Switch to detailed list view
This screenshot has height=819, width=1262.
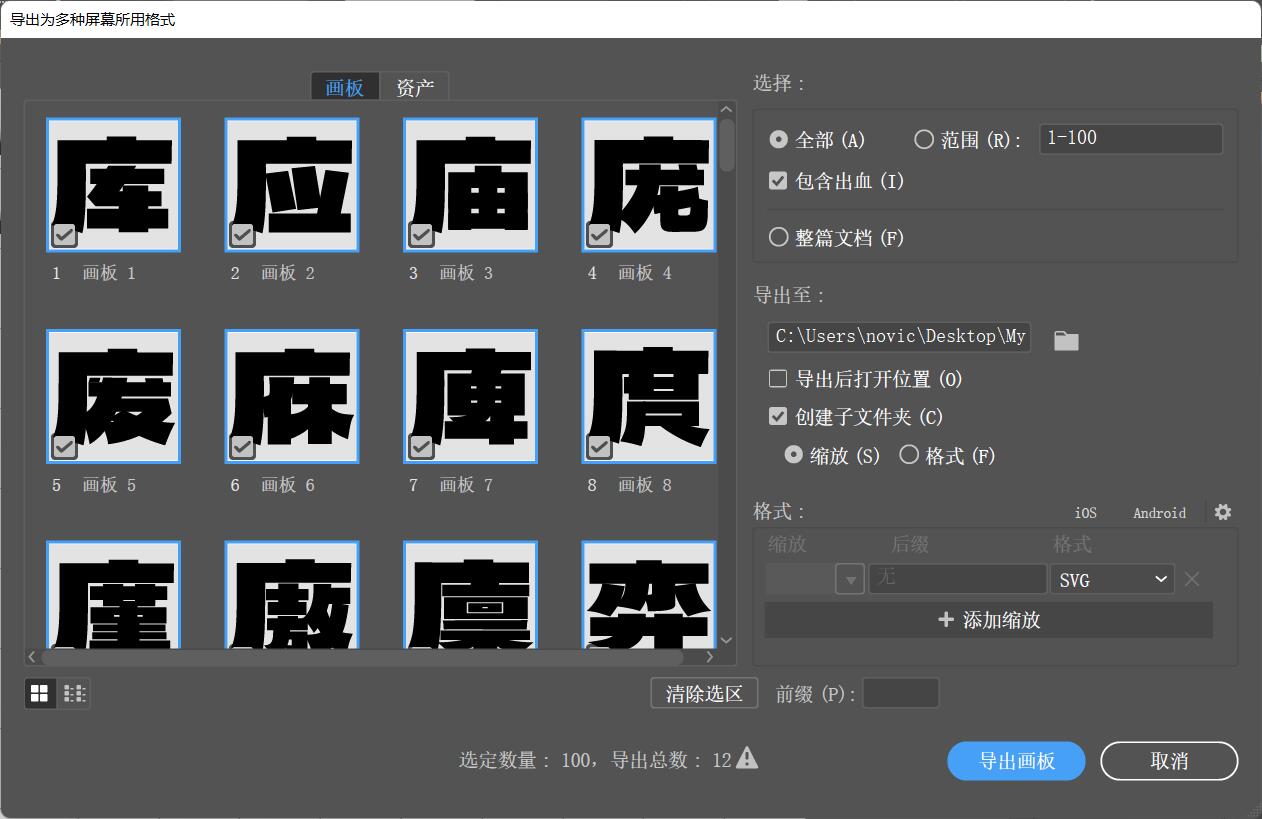point(74,693)
